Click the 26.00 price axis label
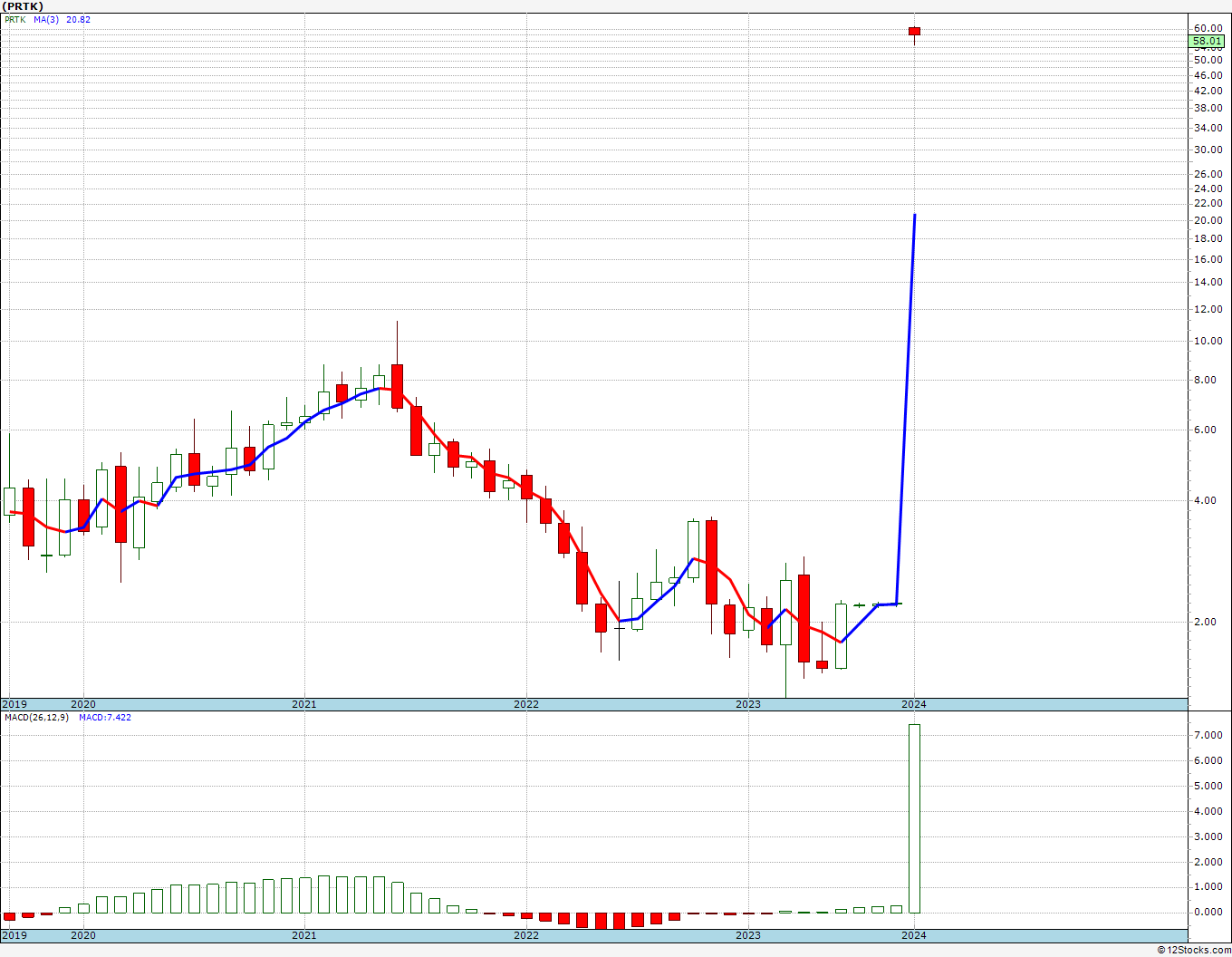1232x957 pixels. pos(1208,174)
